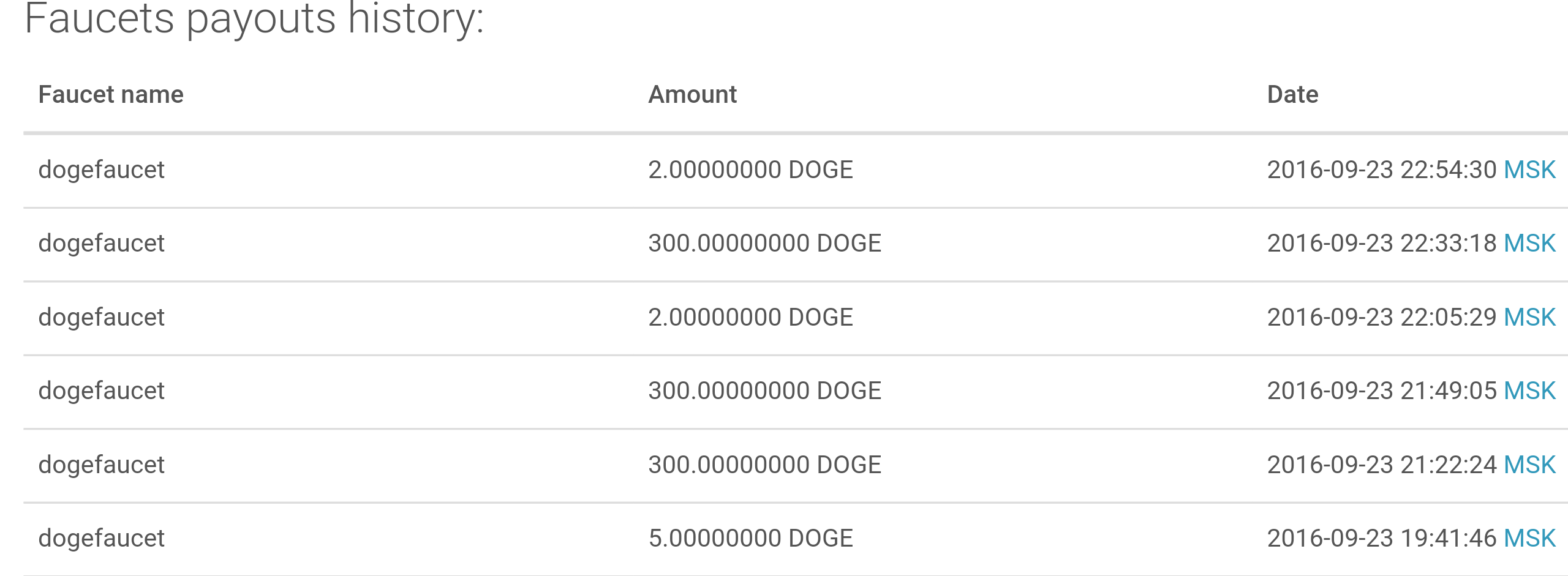Screen dimensions: 1568x576
Task: Click MSK link for 22:05:29 payout
Action: 1529,317
